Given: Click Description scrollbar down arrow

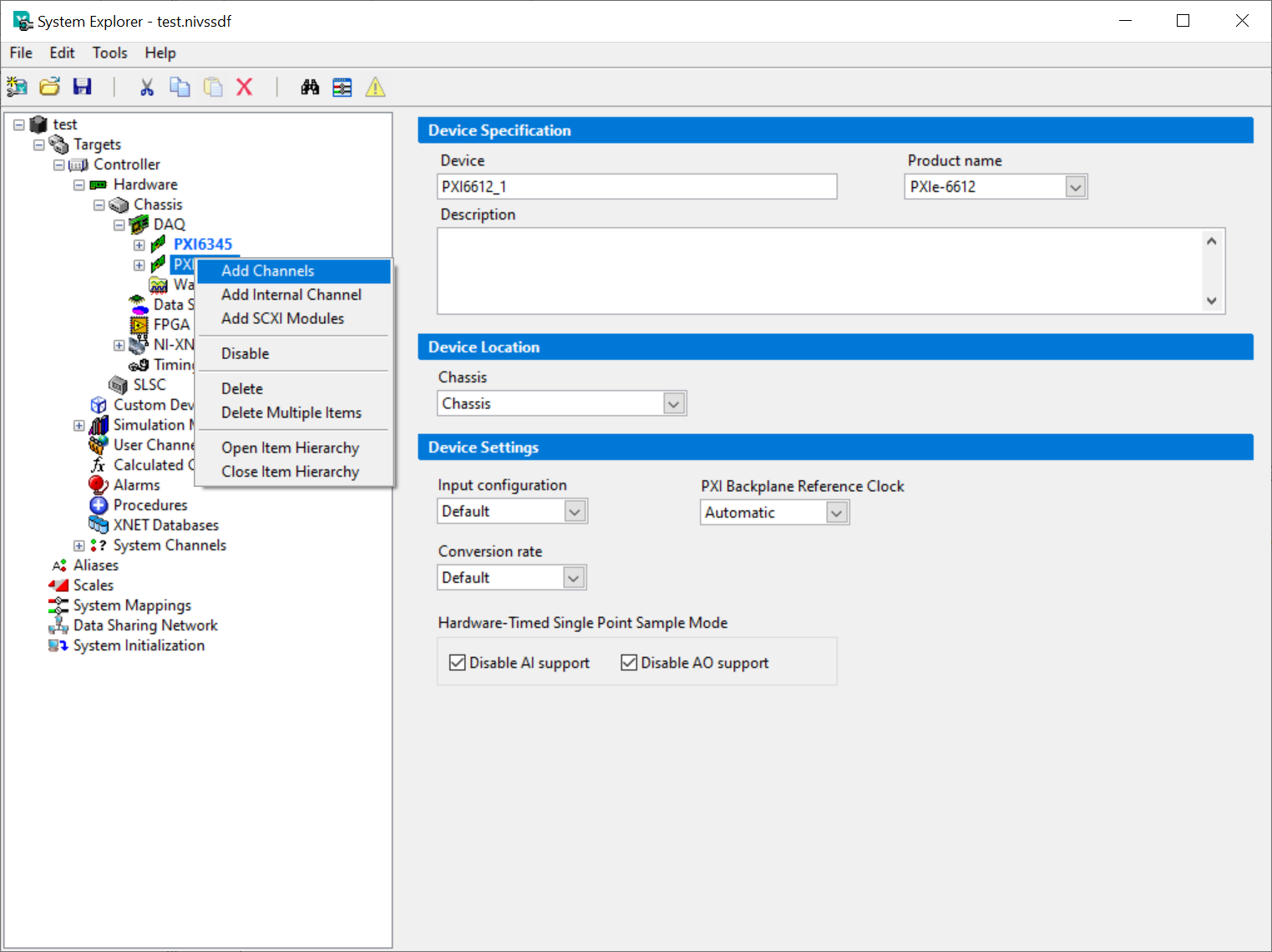Looking at the screenshot, I should (x=1212, y=301).
